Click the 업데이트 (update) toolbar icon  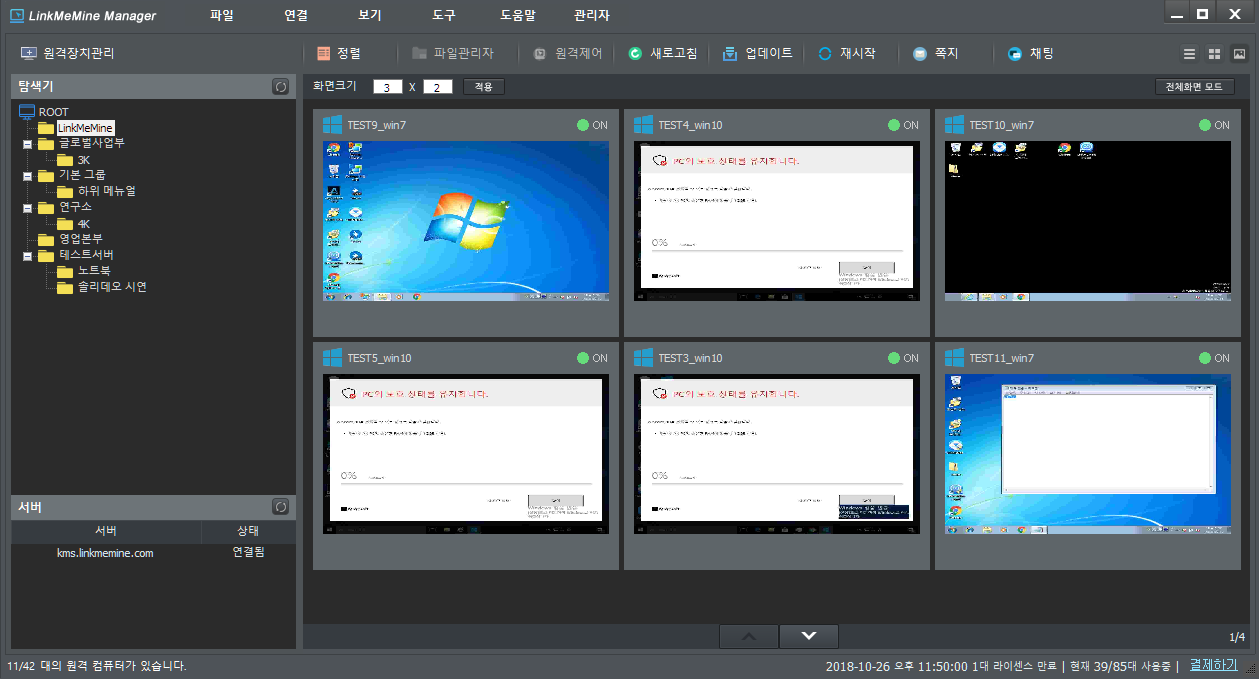730,54
